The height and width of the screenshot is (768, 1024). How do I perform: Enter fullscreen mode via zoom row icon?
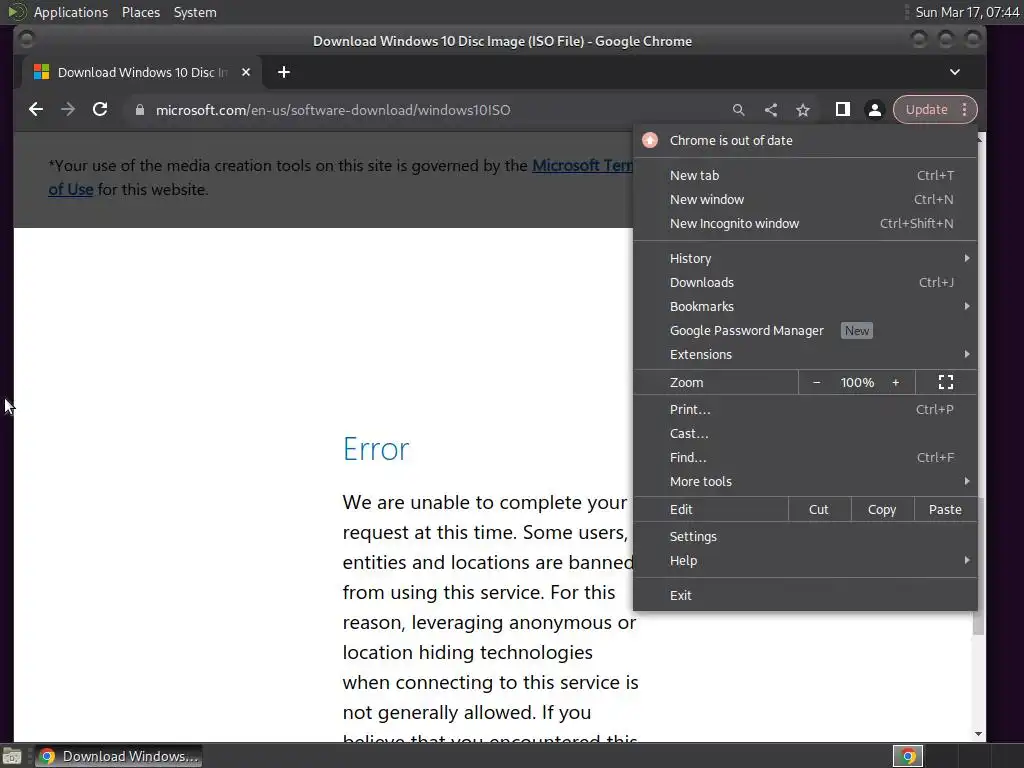tap(946, 383)
